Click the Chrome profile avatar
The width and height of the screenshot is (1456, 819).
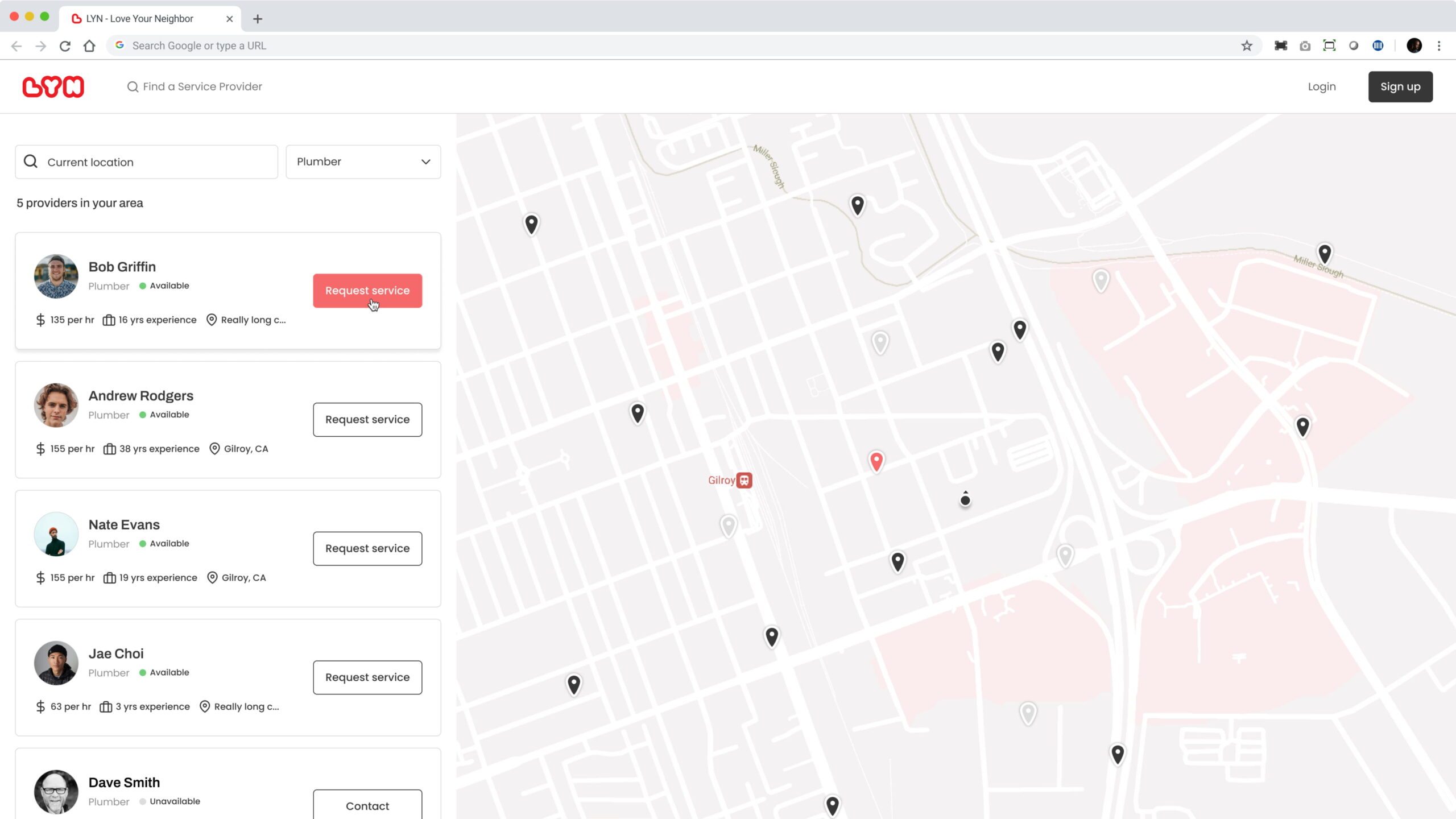click(1414, 45)
